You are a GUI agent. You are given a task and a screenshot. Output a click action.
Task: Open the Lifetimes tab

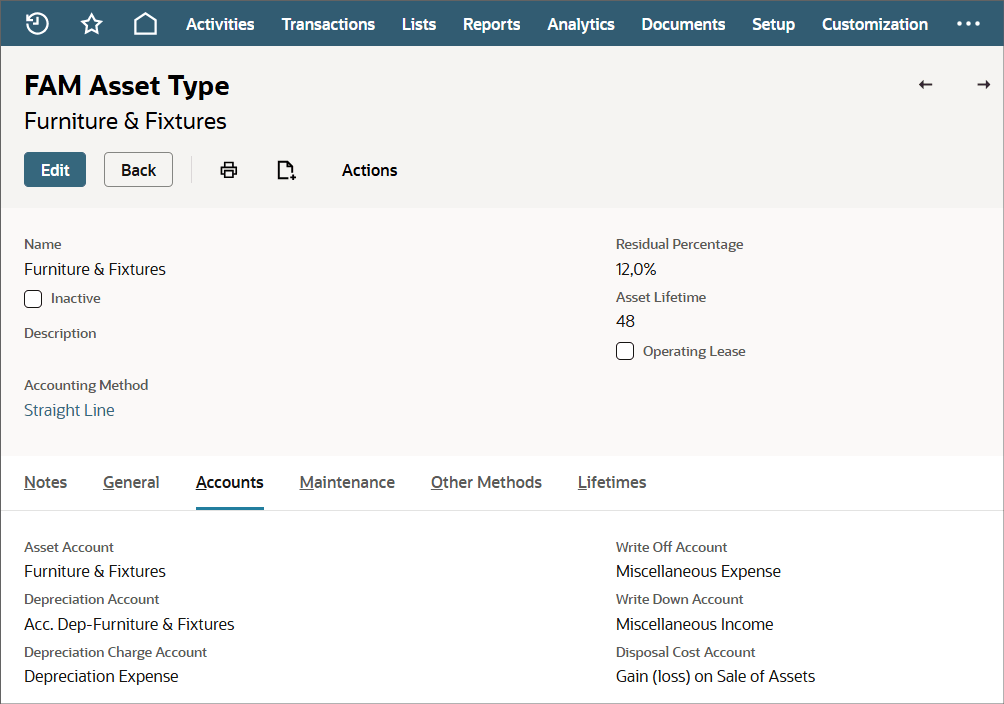click(x=612, y=482)
